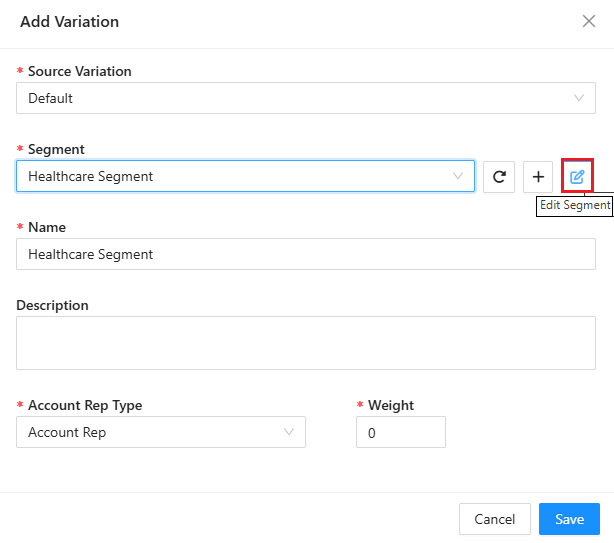Click the Segment dropdown chevron arrow
The height and width of the screenshot is (543, 614).
[459, 176]
